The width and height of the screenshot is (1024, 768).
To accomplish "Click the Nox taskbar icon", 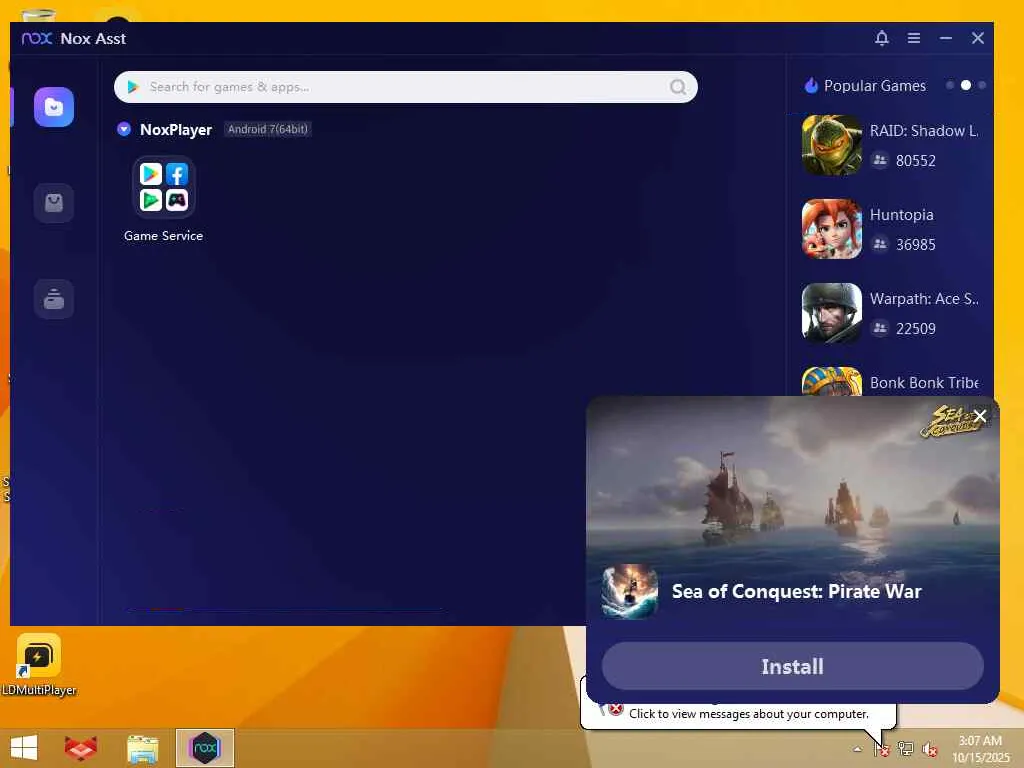I will tap(205, 748).
